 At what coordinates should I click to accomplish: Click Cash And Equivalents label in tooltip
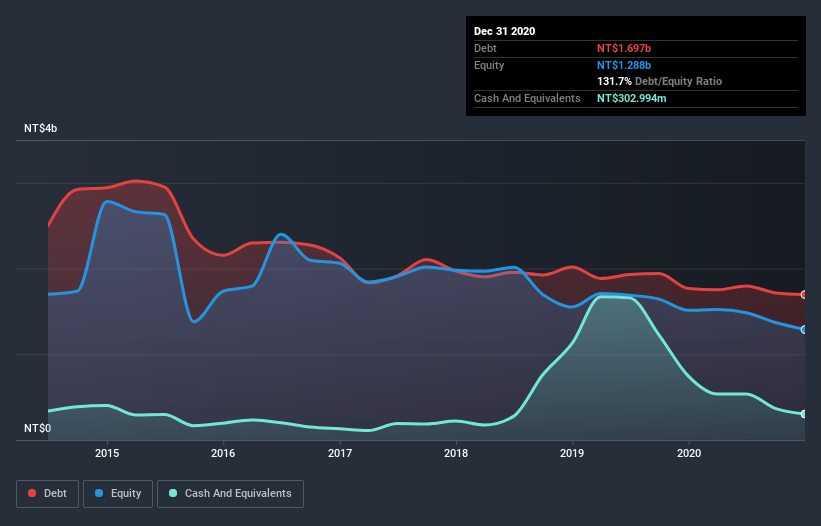[x=527, y=98]
